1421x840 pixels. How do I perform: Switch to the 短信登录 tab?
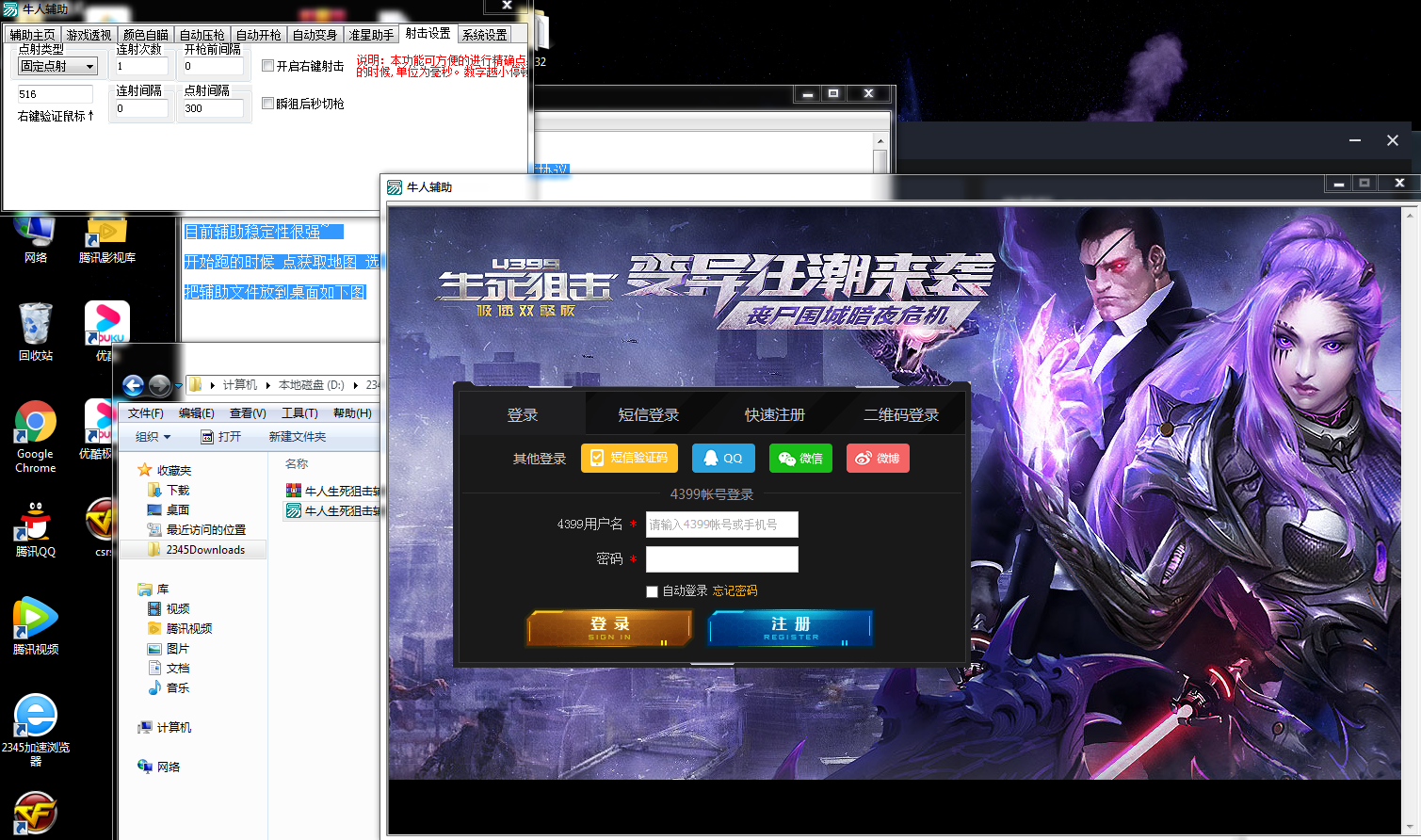[648, 414]
